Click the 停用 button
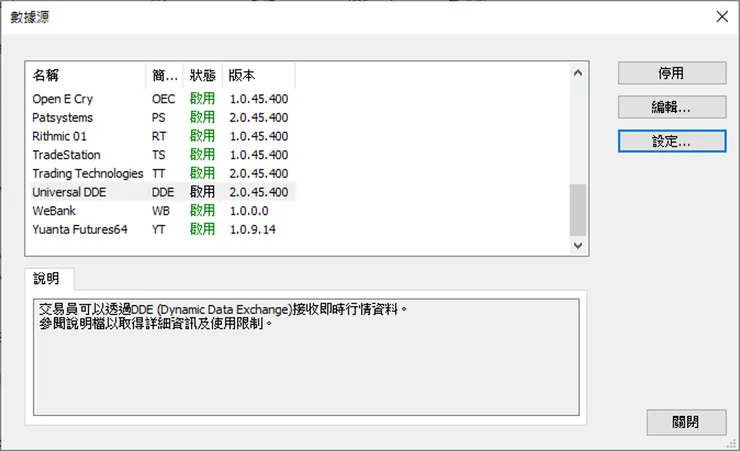740x451 pixels. click(x=672, y=73)
